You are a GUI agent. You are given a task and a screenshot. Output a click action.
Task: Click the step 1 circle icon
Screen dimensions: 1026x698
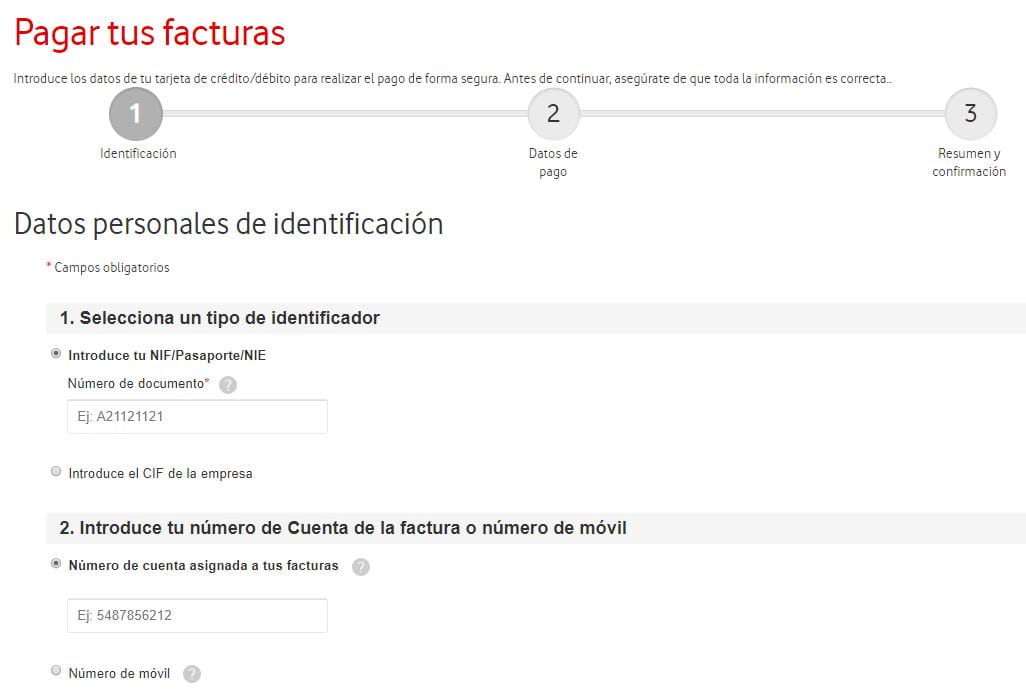[x=135, y=115]
